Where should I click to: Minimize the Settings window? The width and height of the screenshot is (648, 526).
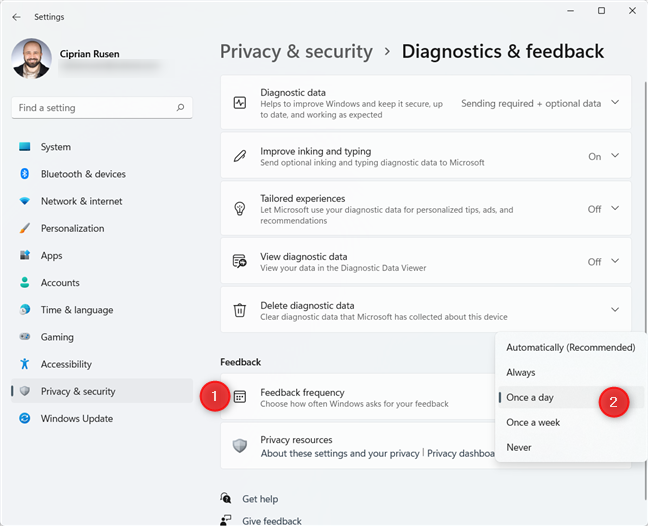(571, 11)
